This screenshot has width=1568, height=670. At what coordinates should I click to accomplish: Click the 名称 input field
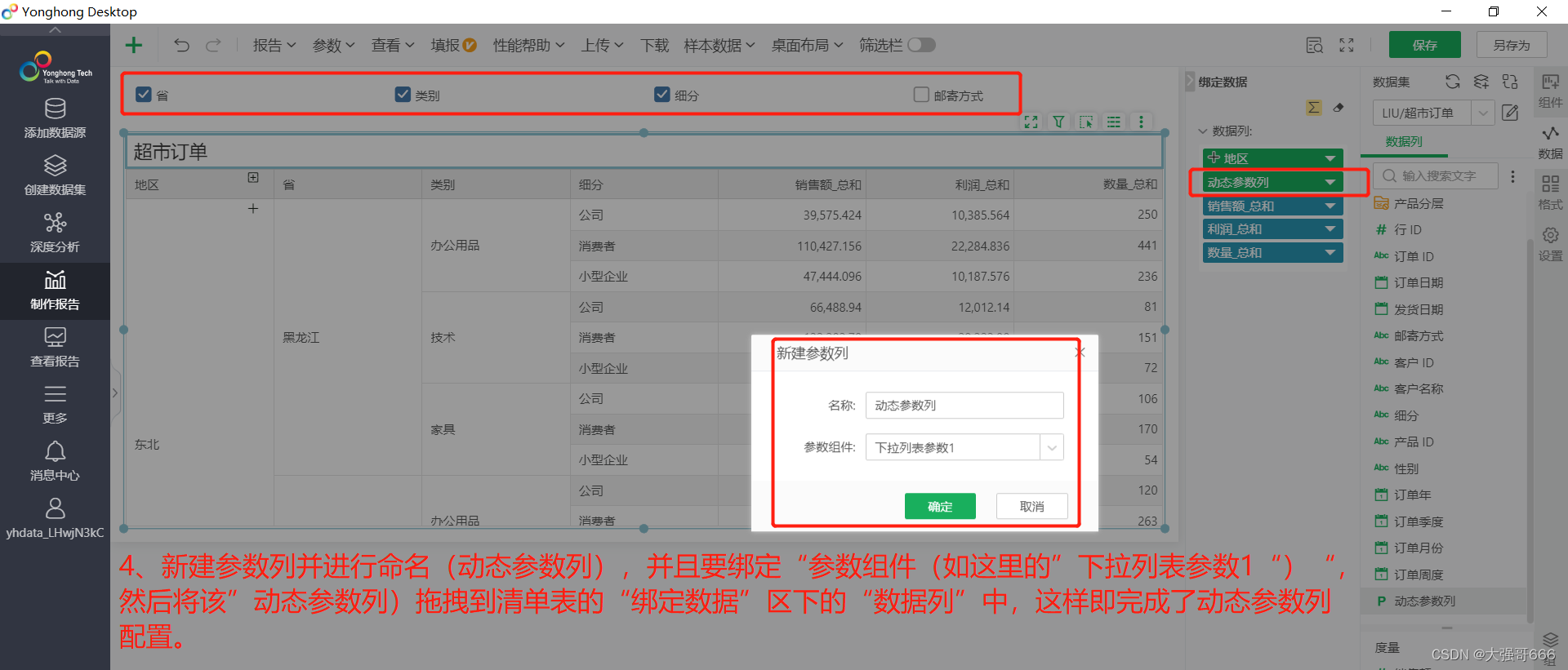[x=964, y=405]
